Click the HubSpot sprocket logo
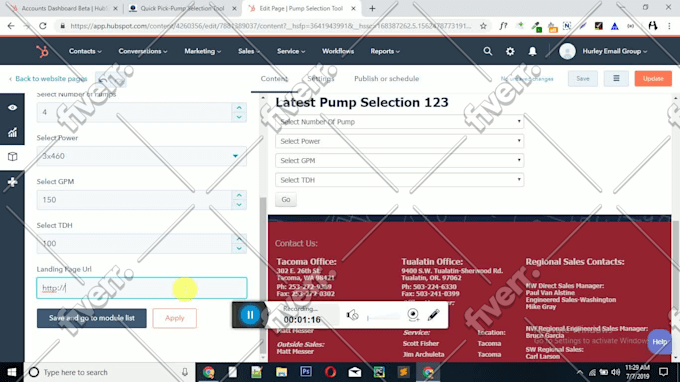This screenshot has width=680, height=382. (42, 52)
